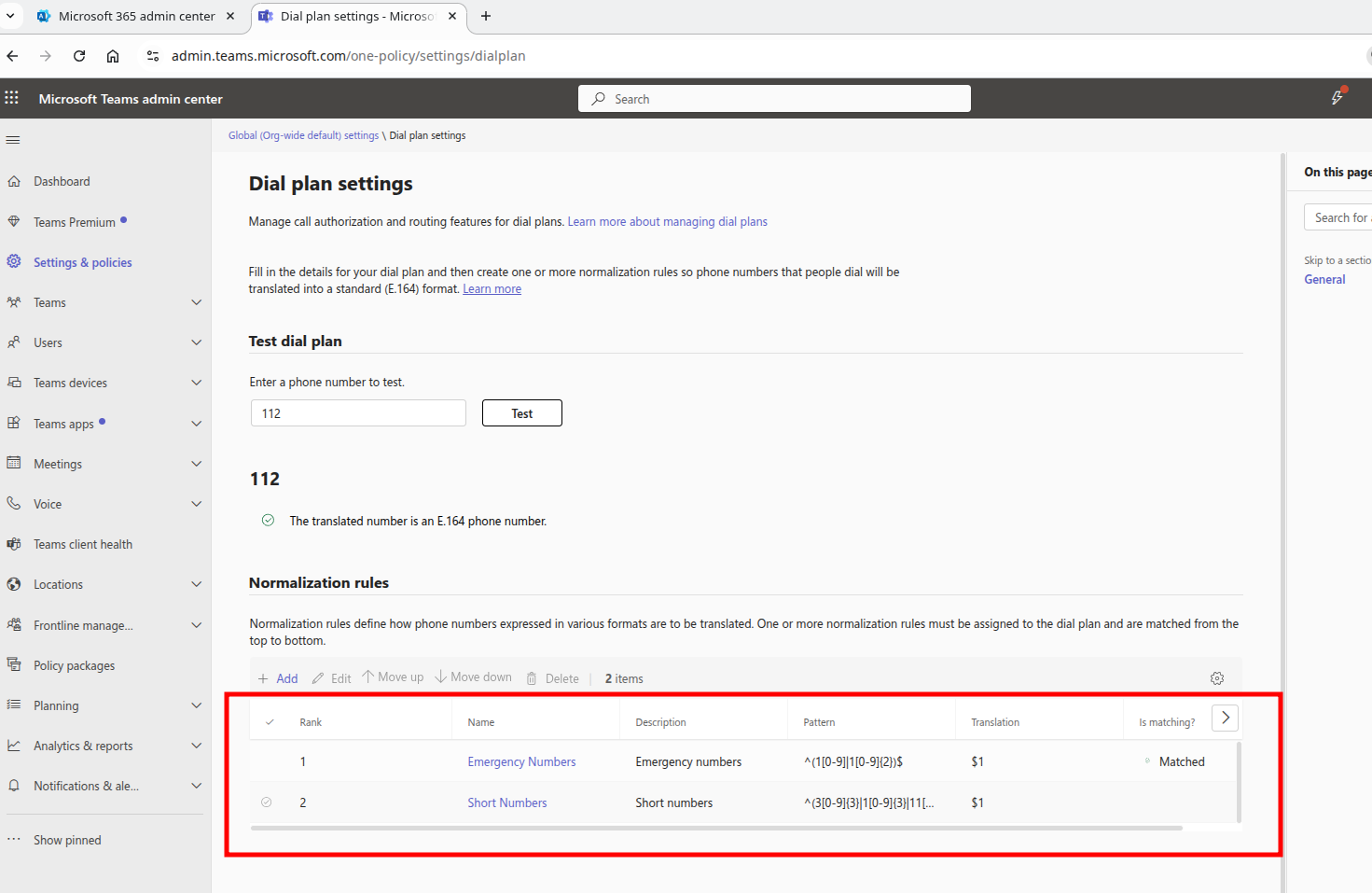Open the Emergency Numbers rule link
The width and height of the screenshot is (1372, 893).
[x=521, y=761]
